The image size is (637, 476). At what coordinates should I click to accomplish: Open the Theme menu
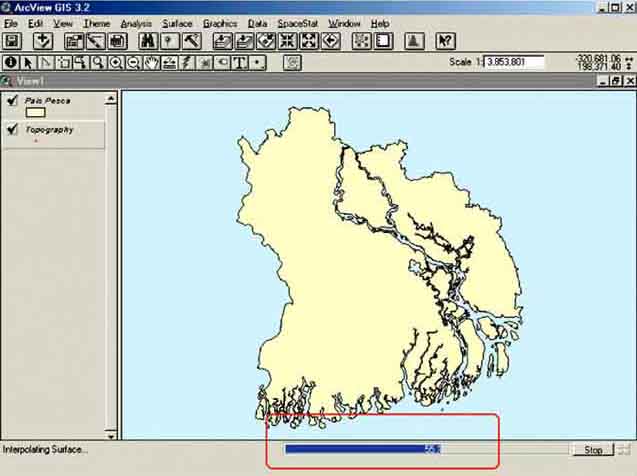tap(96, 22)
